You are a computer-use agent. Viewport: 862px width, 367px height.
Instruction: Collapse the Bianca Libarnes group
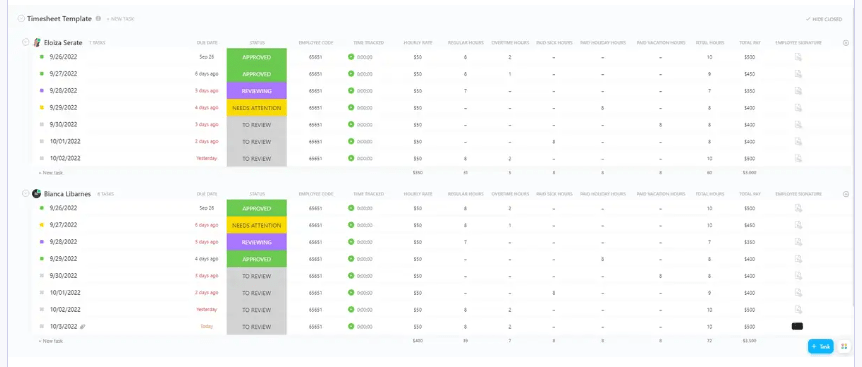click(x=25, y=193)
